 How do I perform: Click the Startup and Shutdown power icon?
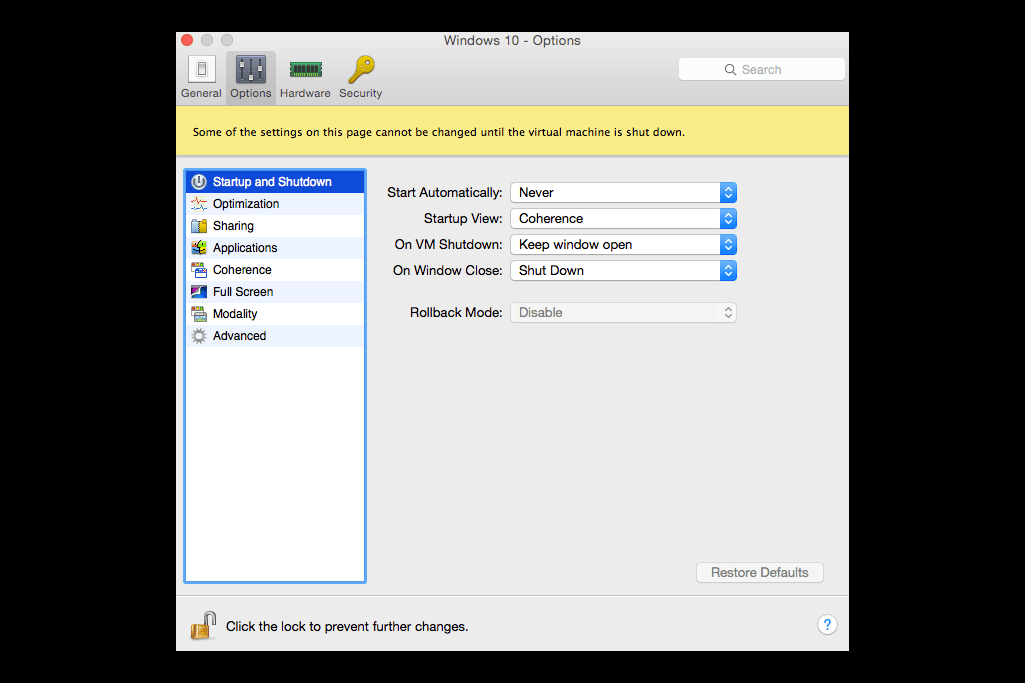pyautogui.click(x=199, y=182)
